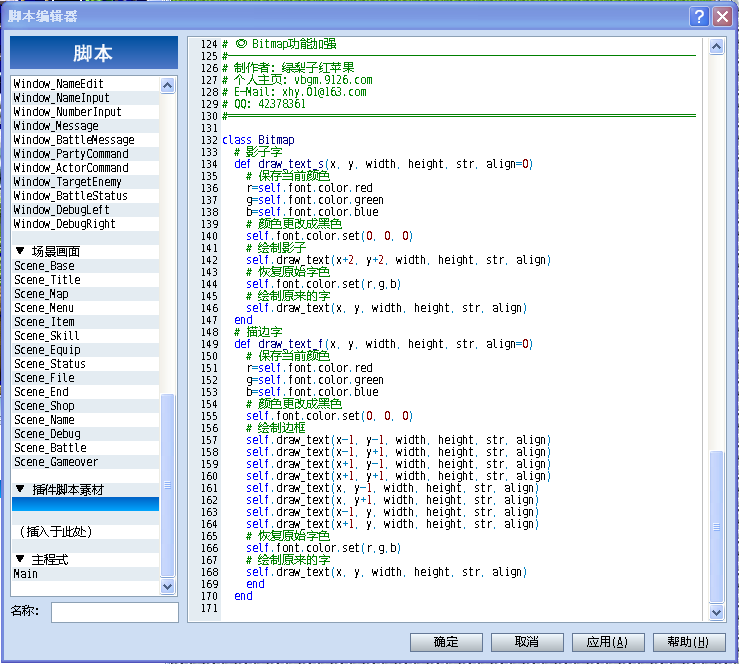Select Scene_Base script
Screen dimensions: 739x664
85,266
